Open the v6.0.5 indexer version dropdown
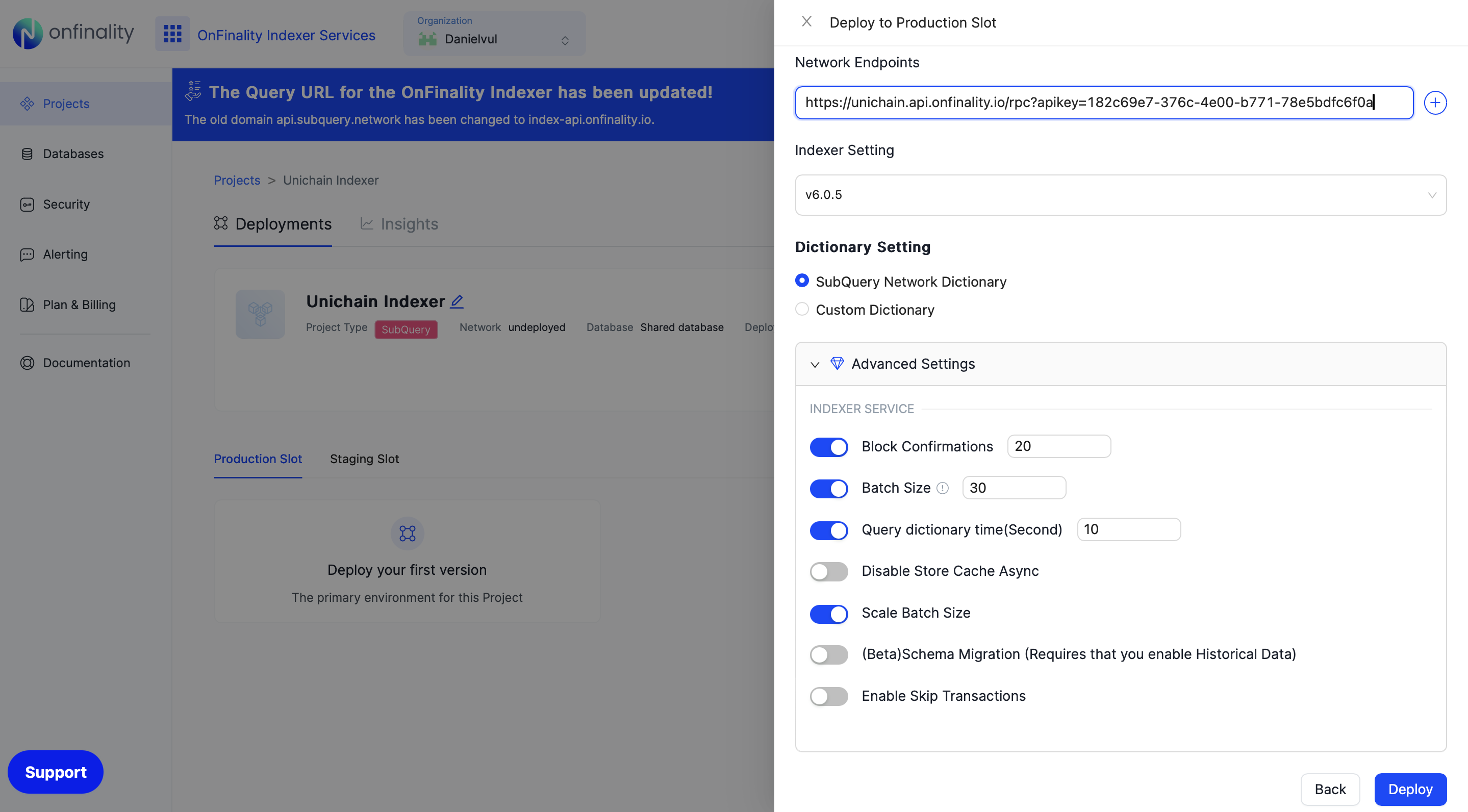1468x812 pixels. point(1120,195)
